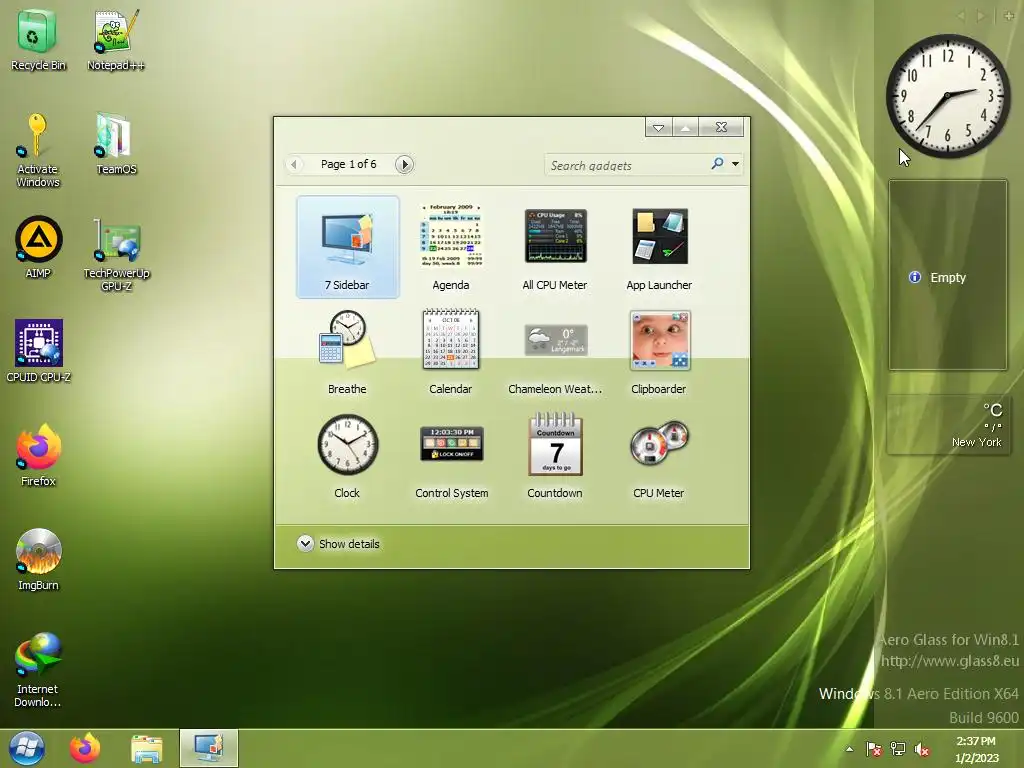Image resolution: width=1024 pixels, height=768 pixels.
Task: Click the sidebar next page arrow
Action: 980,16
